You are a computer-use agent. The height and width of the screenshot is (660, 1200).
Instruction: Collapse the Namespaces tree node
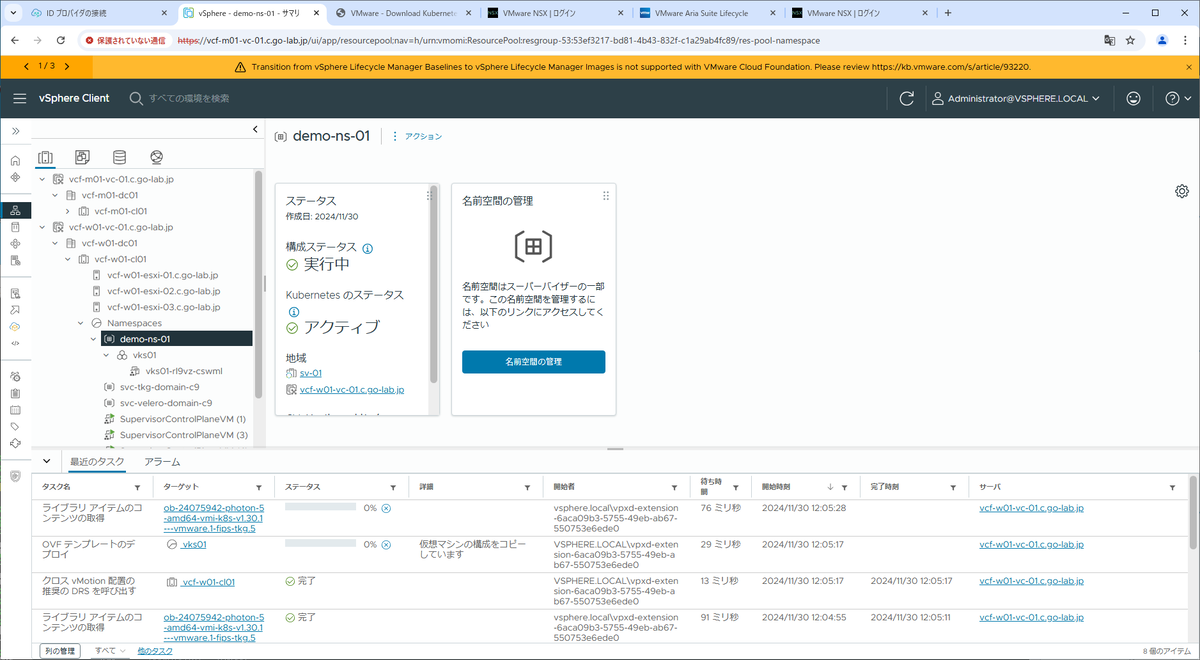81,323
